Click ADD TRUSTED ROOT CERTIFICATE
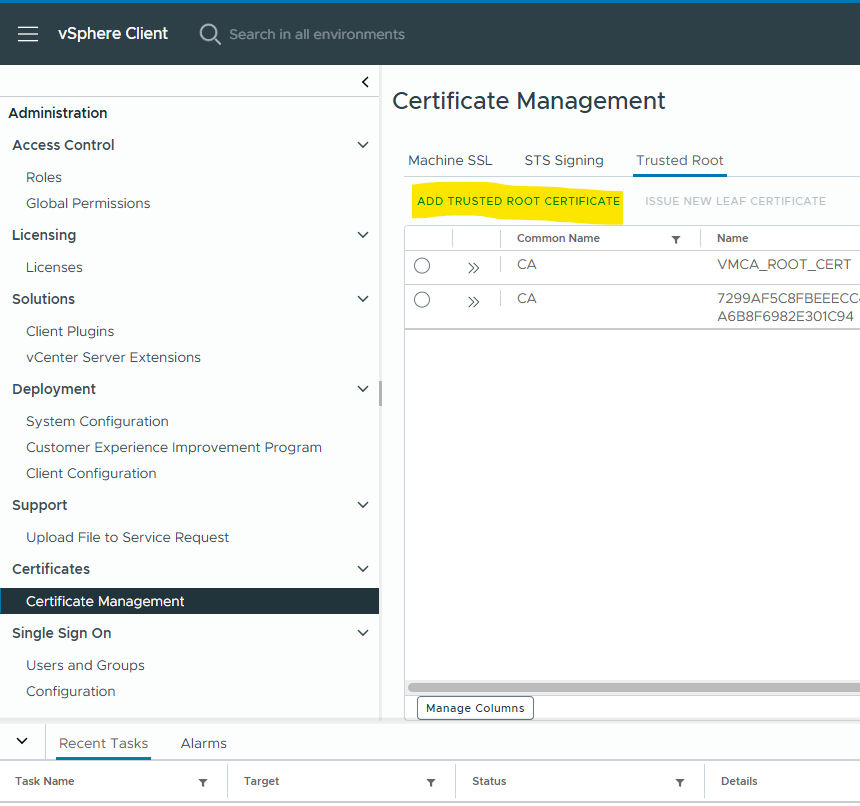 click(517, 200)
